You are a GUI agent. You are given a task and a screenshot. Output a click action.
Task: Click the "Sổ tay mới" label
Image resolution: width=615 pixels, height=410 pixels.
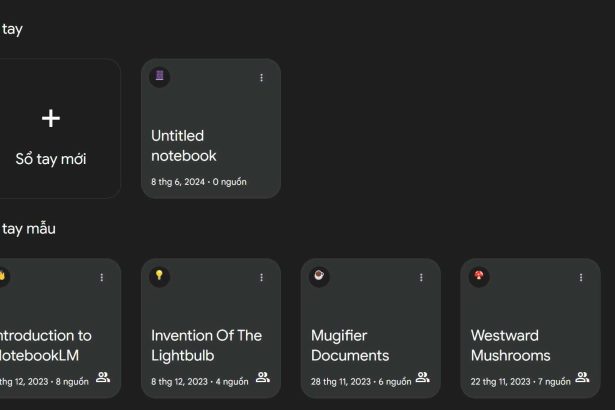point(51,159)
